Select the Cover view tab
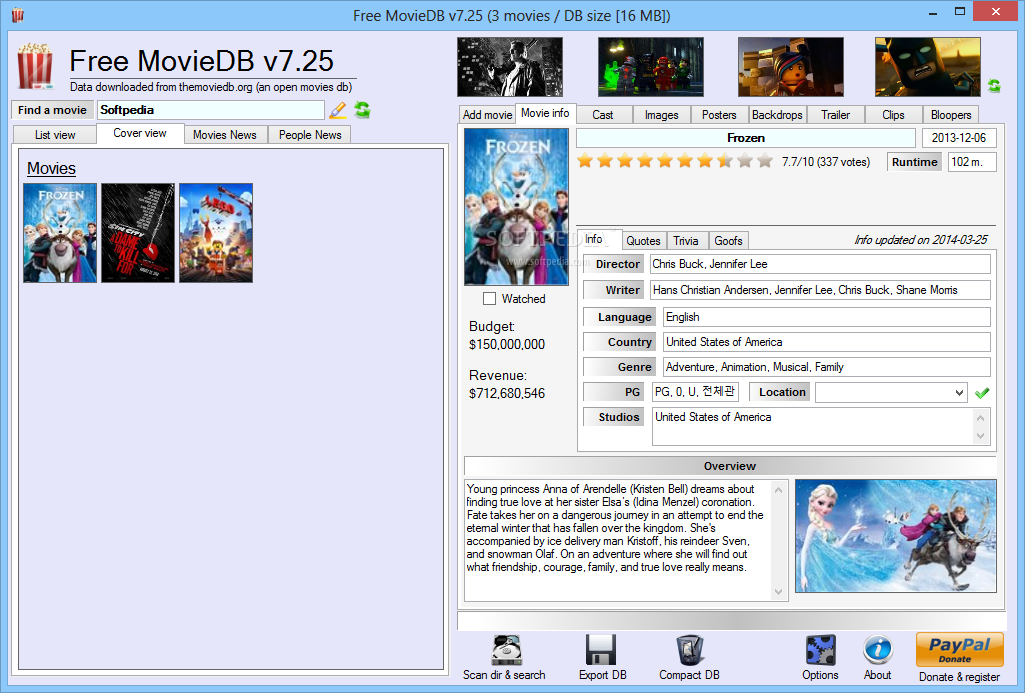The image size is (1025, 693). [140, 133]
